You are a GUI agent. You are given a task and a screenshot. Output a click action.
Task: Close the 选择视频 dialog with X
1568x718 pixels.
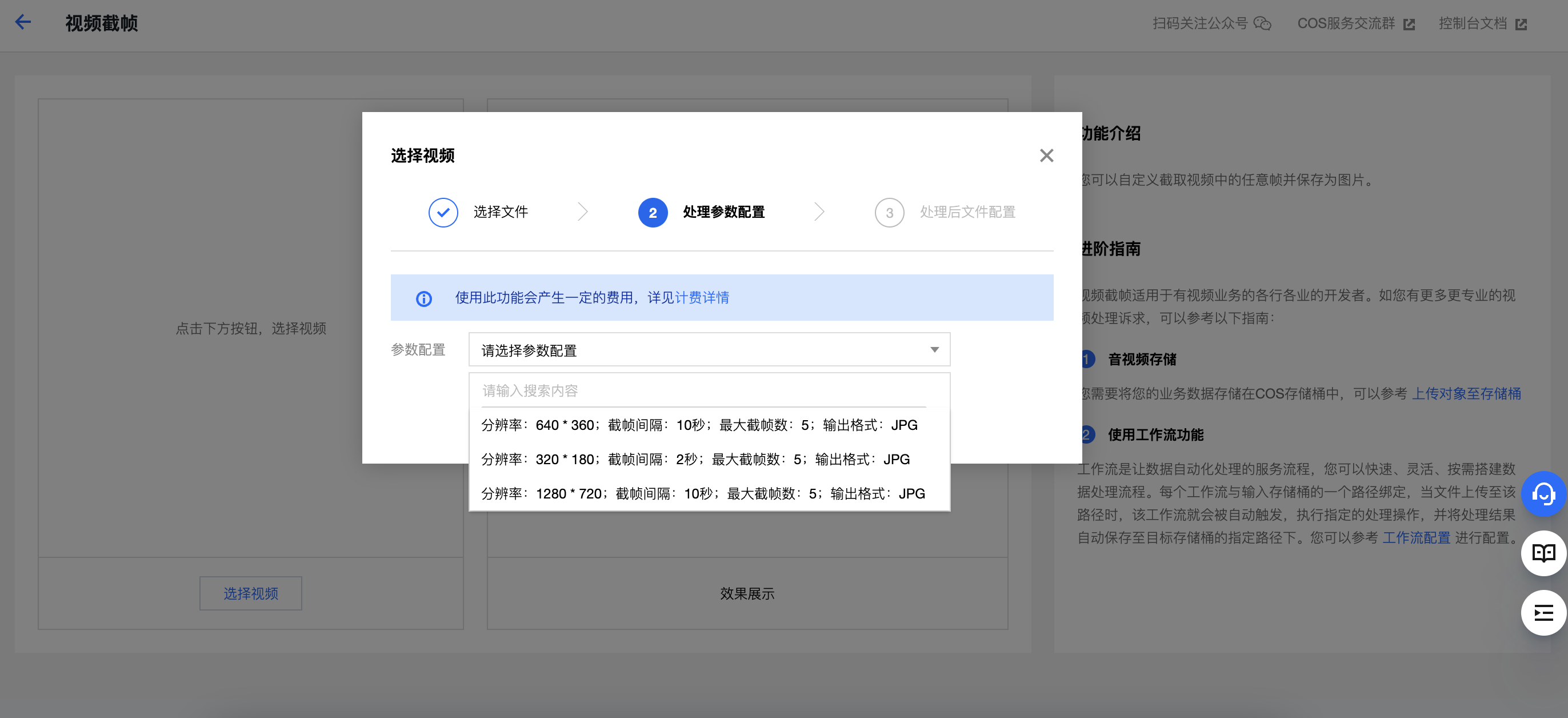pos(1046,156)
